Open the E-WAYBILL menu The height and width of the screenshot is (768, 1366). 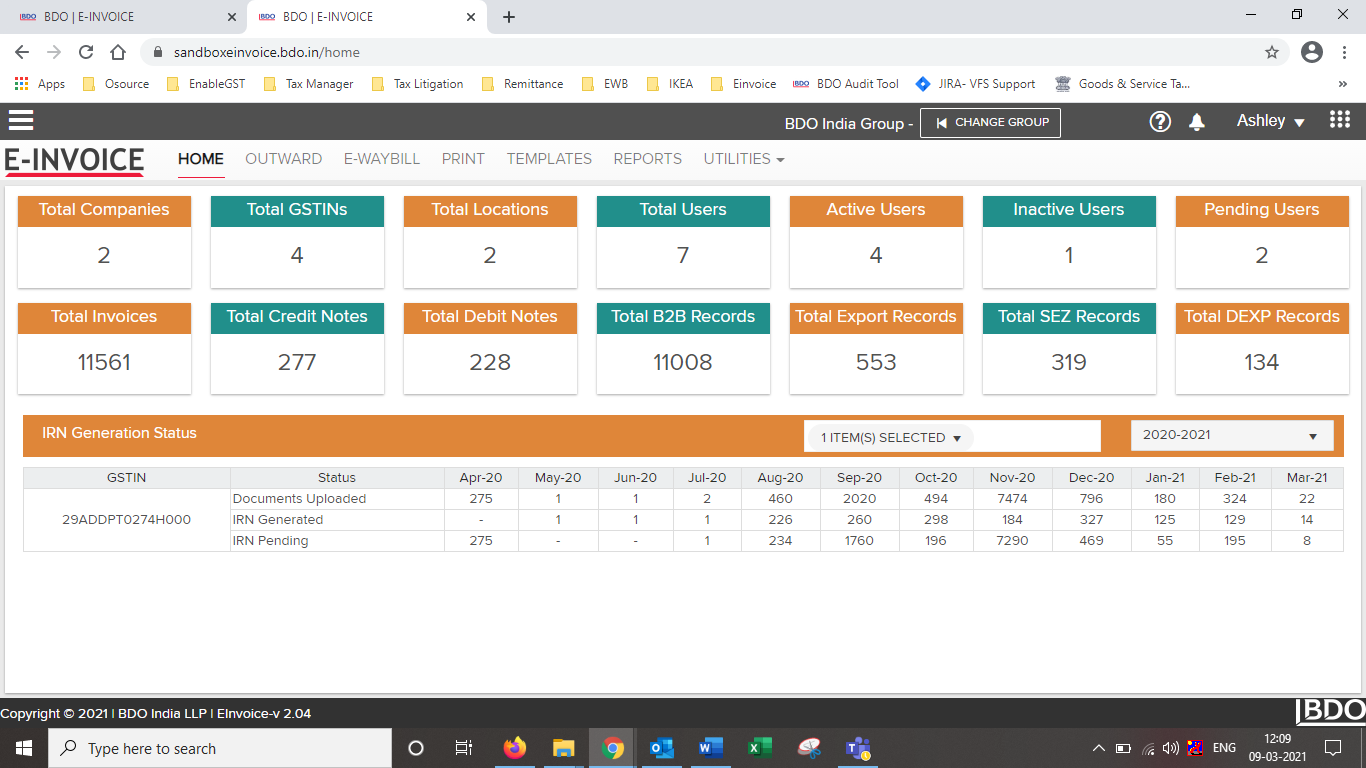382,159
